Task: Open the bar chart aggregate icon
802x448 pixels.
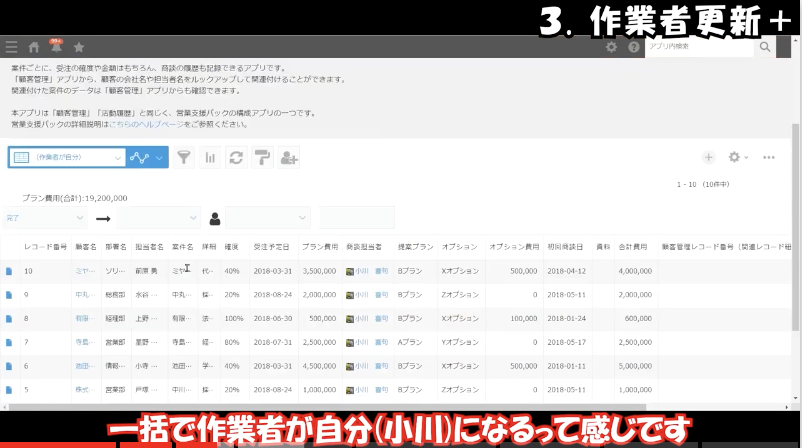Action: pyautogui.click(x=210, y=158)
